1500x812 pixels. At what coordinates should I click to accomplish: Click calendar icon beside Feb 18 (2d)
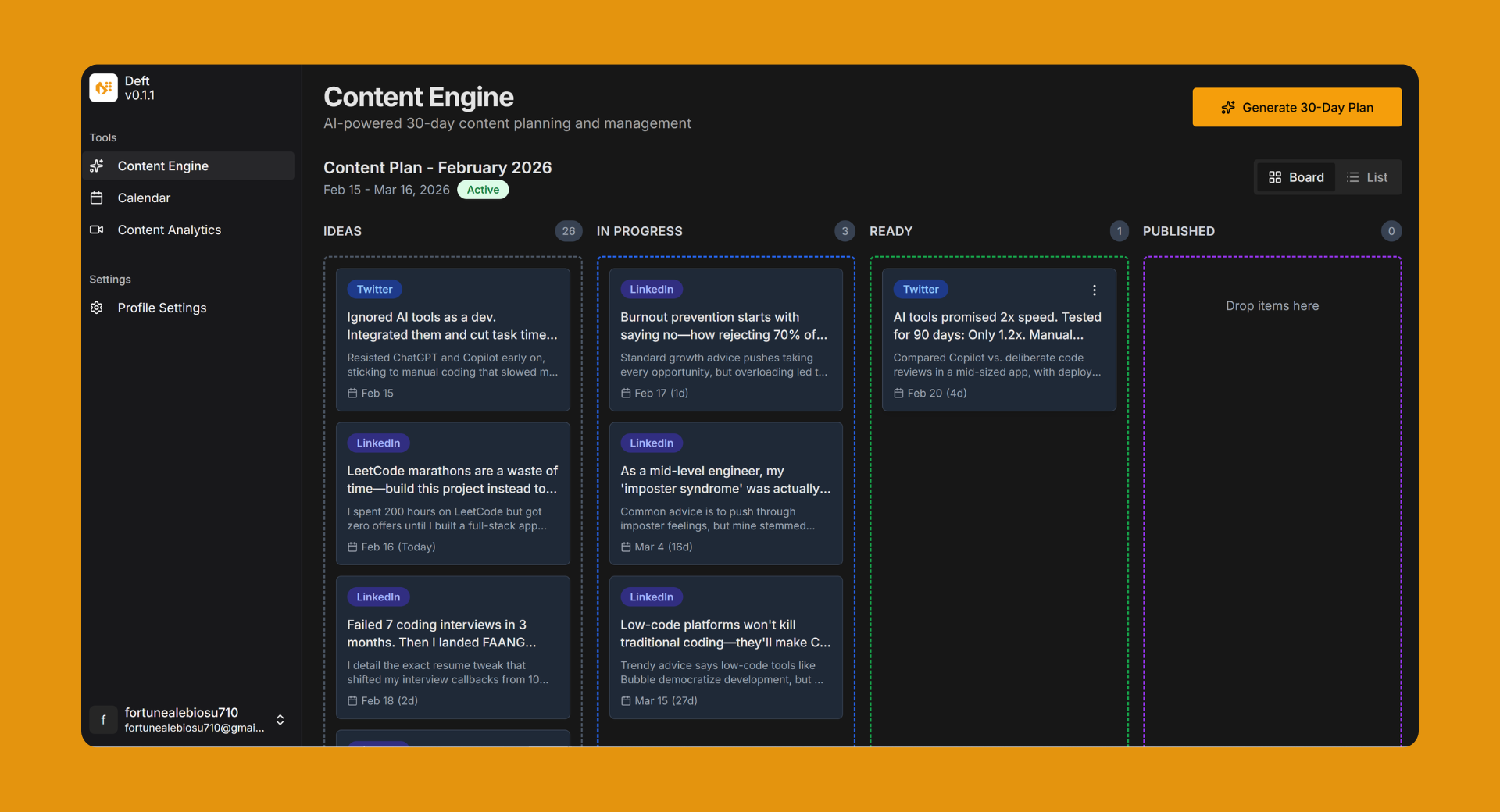coord(352,701)
